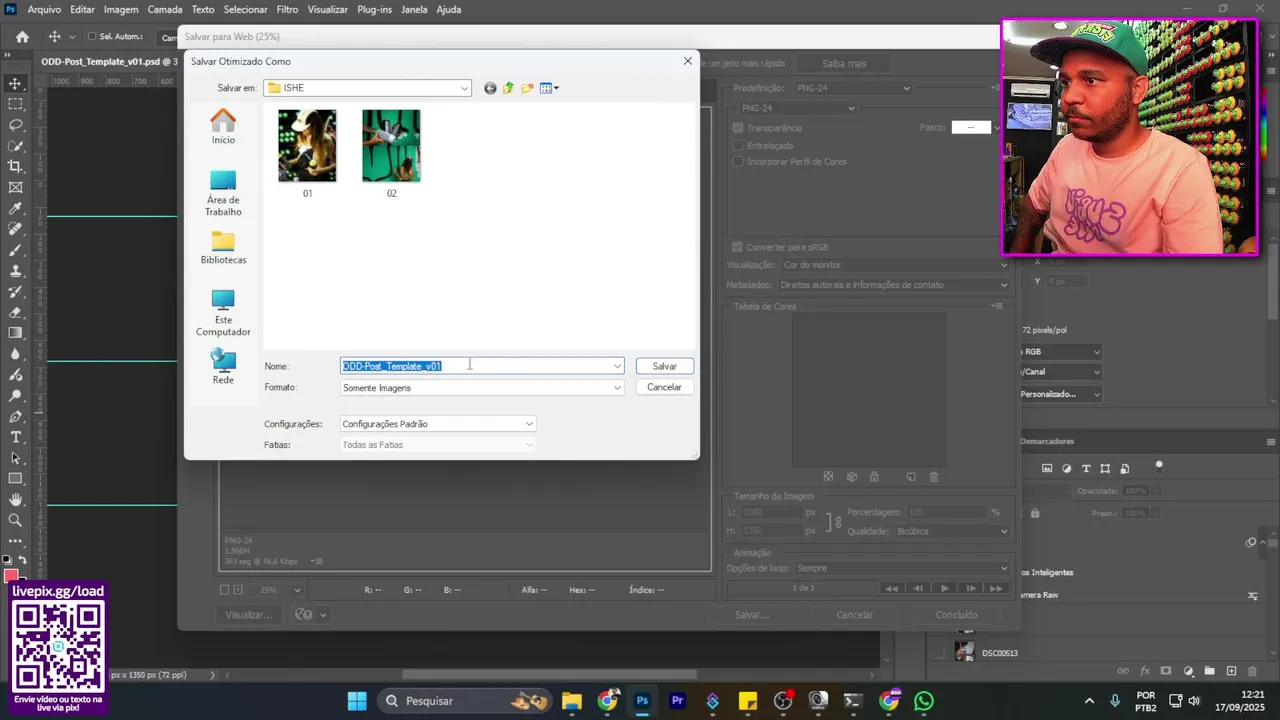
Task: Click Salvar in the save dialog
Action: [x=665, y=366]
